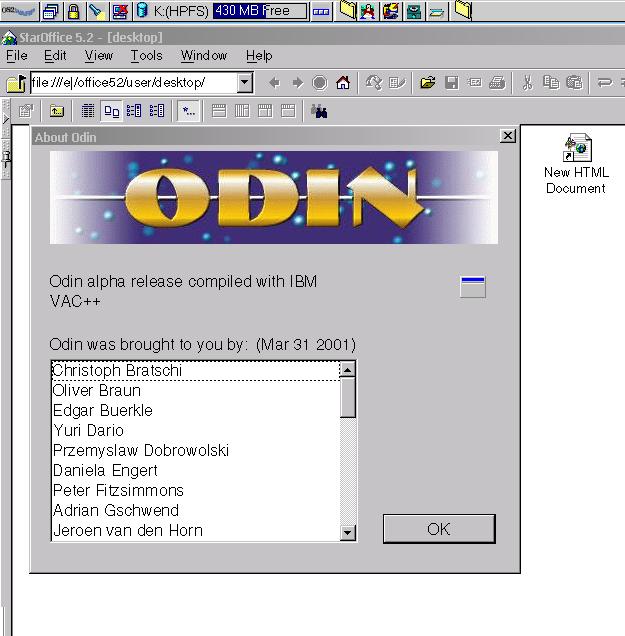Click the Undo arrow icon
The height and width of the screenshot is (636, 625).
click(x=604, y=83)
